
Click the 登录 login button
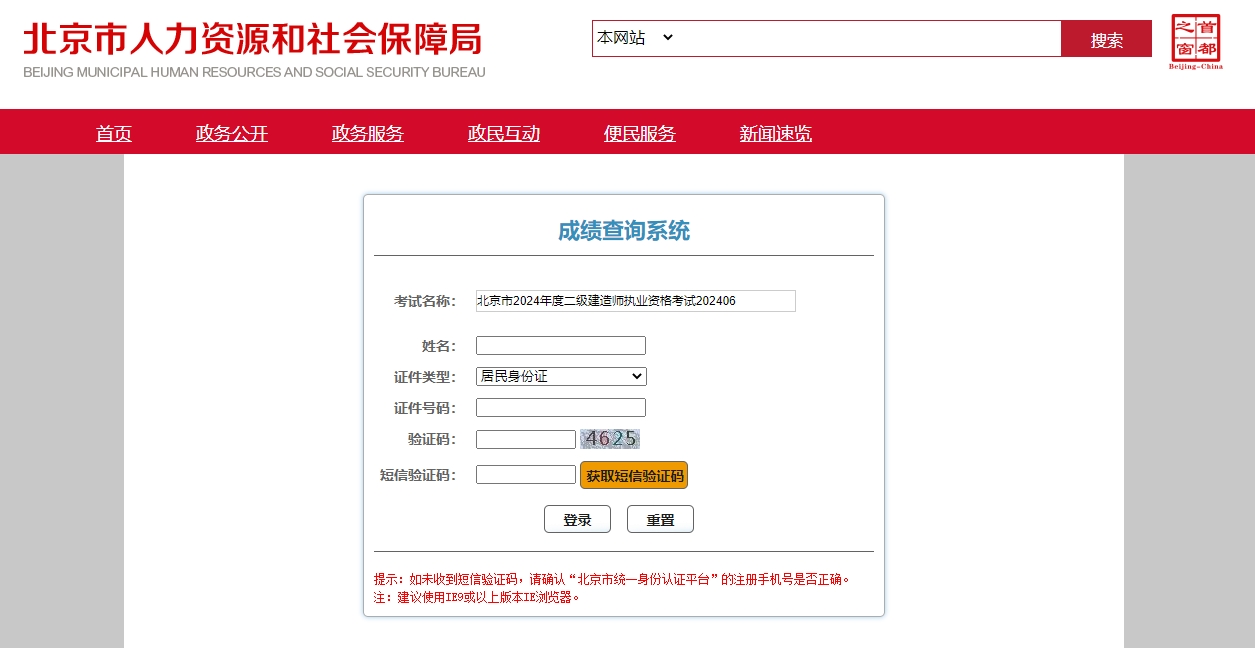[x=577, y=520]
